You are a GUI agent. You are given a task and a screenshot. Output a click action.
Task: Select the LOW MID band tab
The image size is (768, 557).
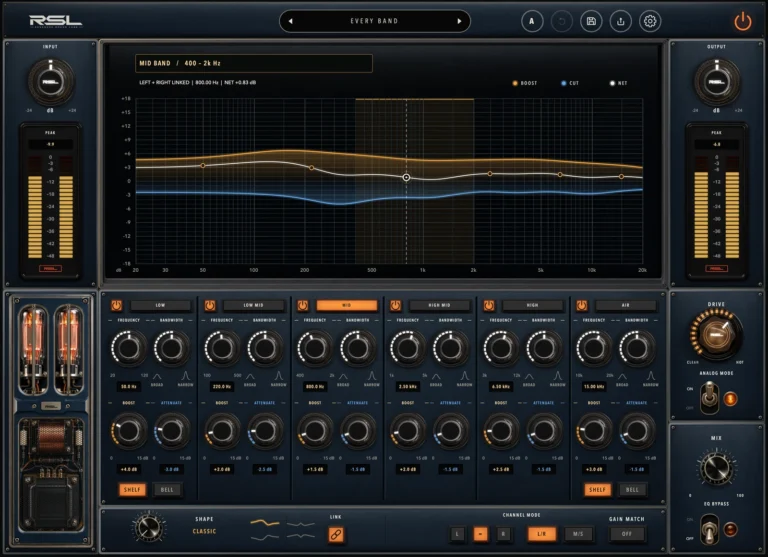254,305
